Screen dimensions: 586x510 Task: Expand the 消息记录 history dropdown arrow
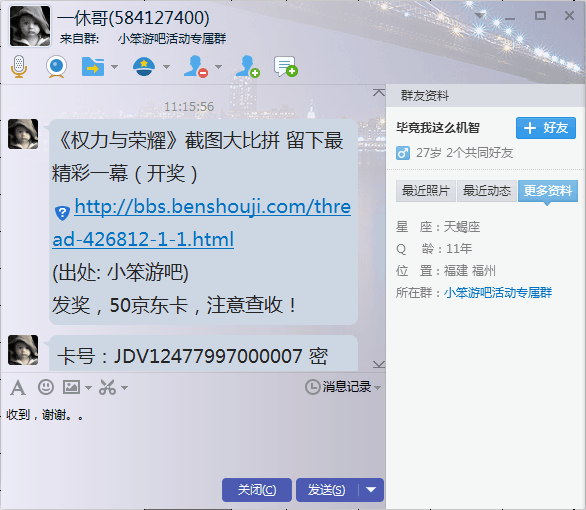pos(377,387)
